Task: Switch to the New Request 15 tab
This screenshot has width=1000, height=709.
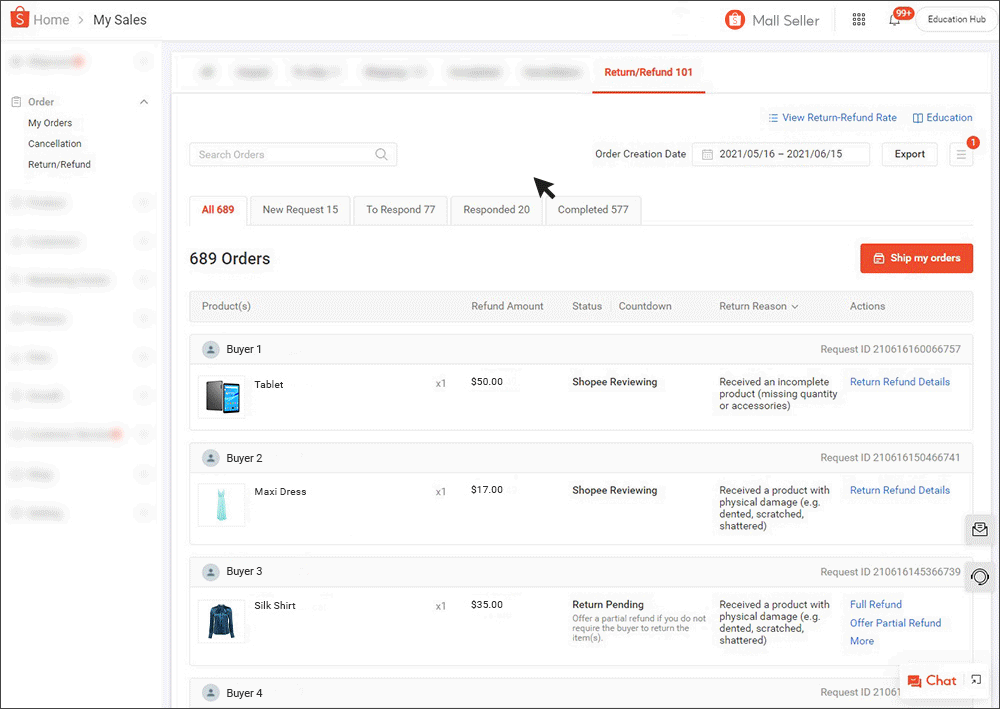Action: pyautogui.click(x=300, y=210)
